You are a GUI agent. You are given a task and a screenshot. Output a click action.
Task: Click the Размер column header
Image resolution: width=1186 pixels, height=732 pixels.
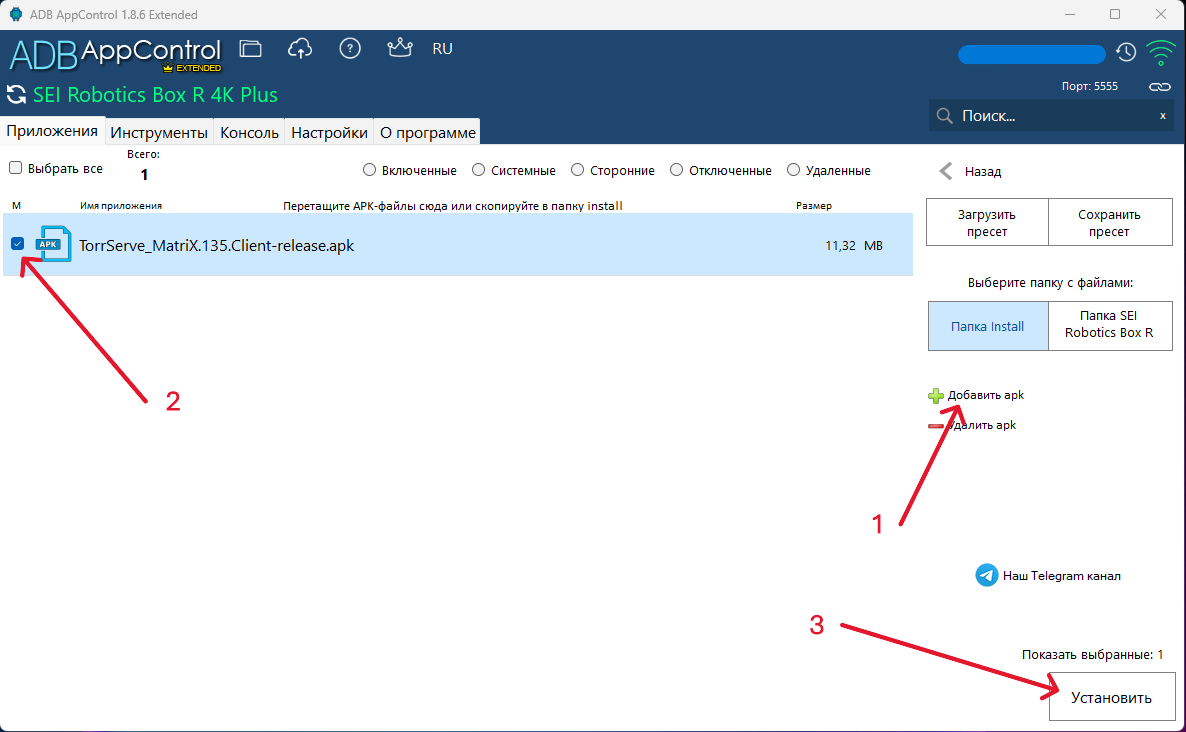814,206
